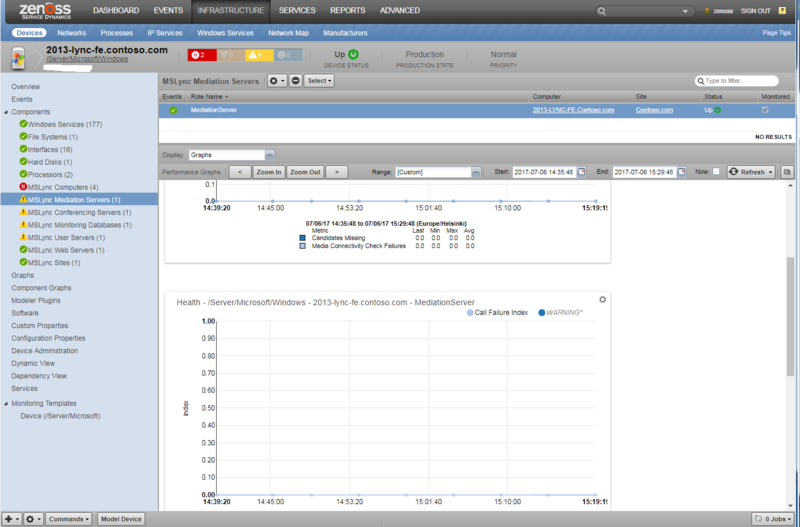Image resolution: width=800 pixels, height=527 pixels.
Task: Click the graphs panel vertical scrollbar
Action: 790,316
